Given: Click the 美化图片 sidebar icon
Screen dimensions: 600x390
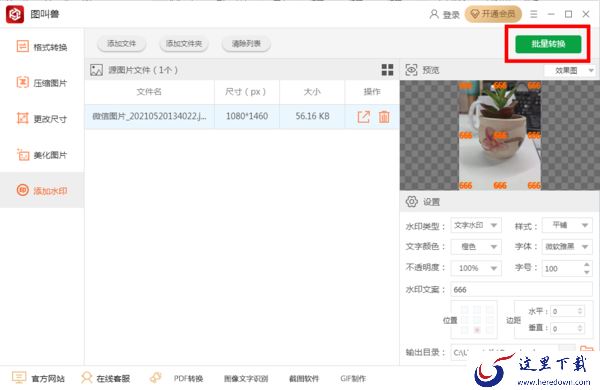Looking at the screenshot, I should click(23, 154).
